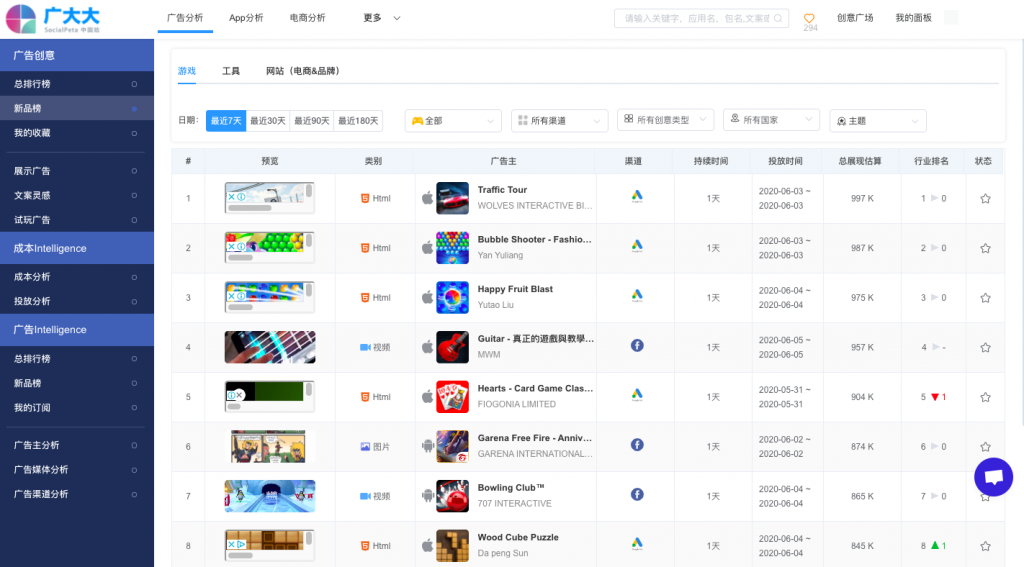Click Facebook channel icon for Garena Free Fire

click(x=637, y=445)
